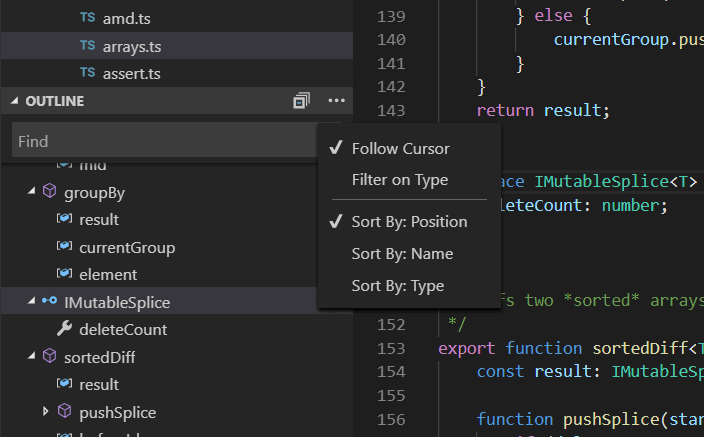Open the amd.ts file
This screenshot has height=437, width=704.
126,19
